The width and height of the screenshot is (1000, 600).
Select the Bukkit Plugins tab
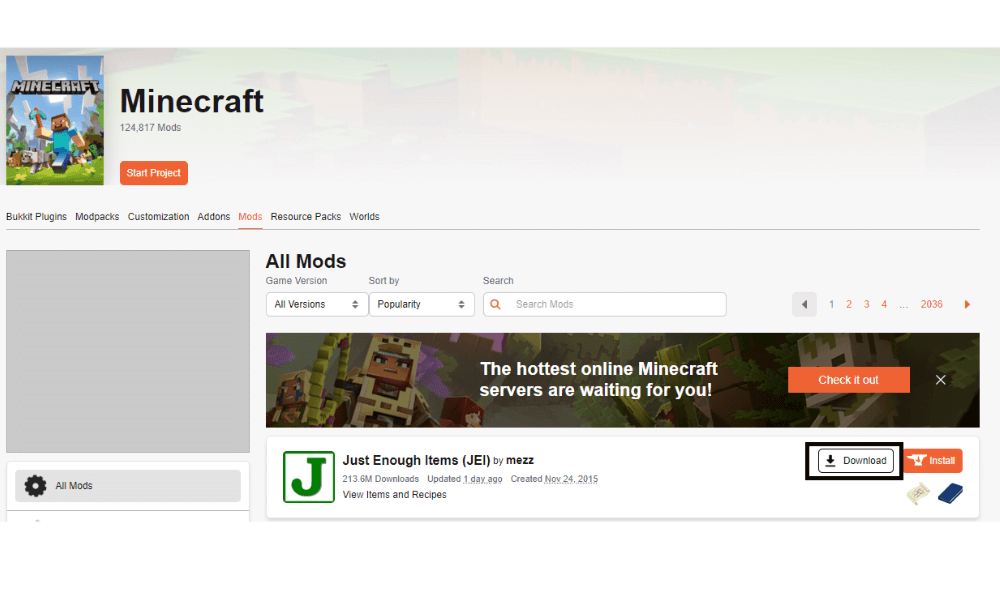(x=36, y=217)
